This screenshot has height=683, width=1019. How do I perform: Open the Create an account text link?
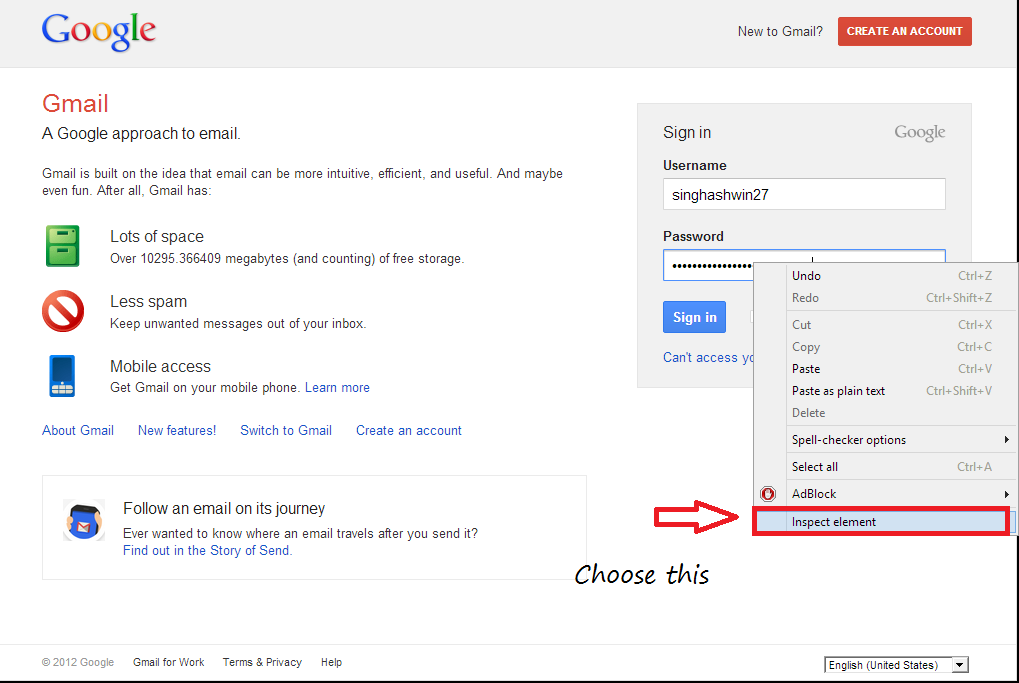click(x=409, y=430)
